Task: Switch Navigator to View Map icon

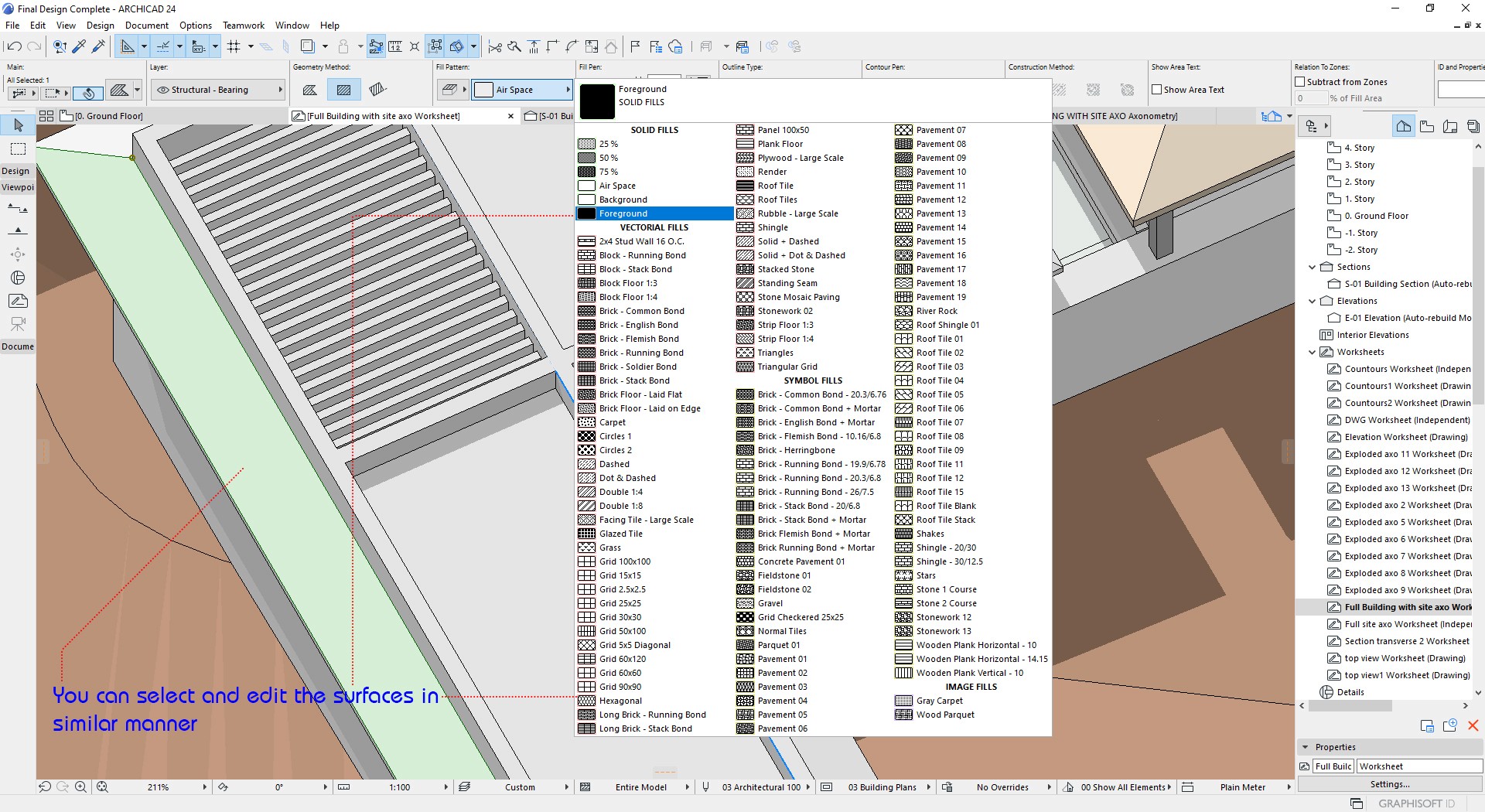Action: [x=1427, y=126]
